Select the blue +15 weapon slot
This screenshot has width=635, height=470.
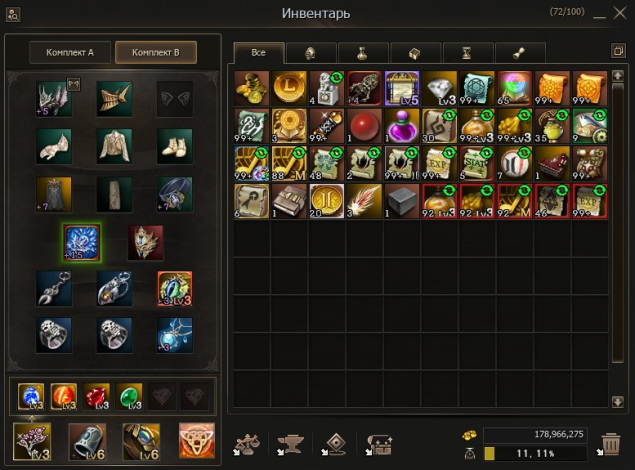[x=81, y=242]
